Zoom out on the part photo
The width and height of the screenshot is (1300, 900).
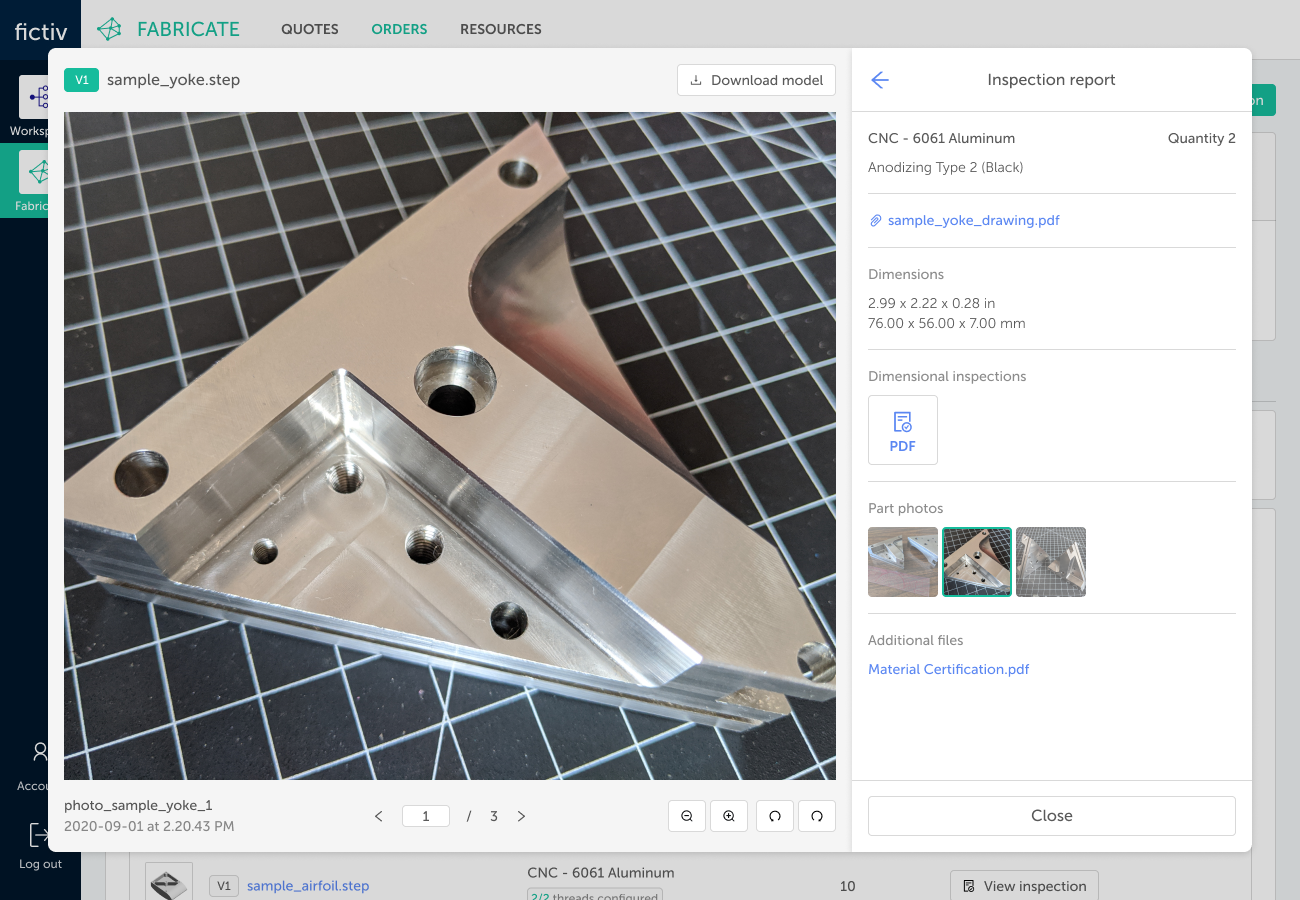tap(687, 816)
